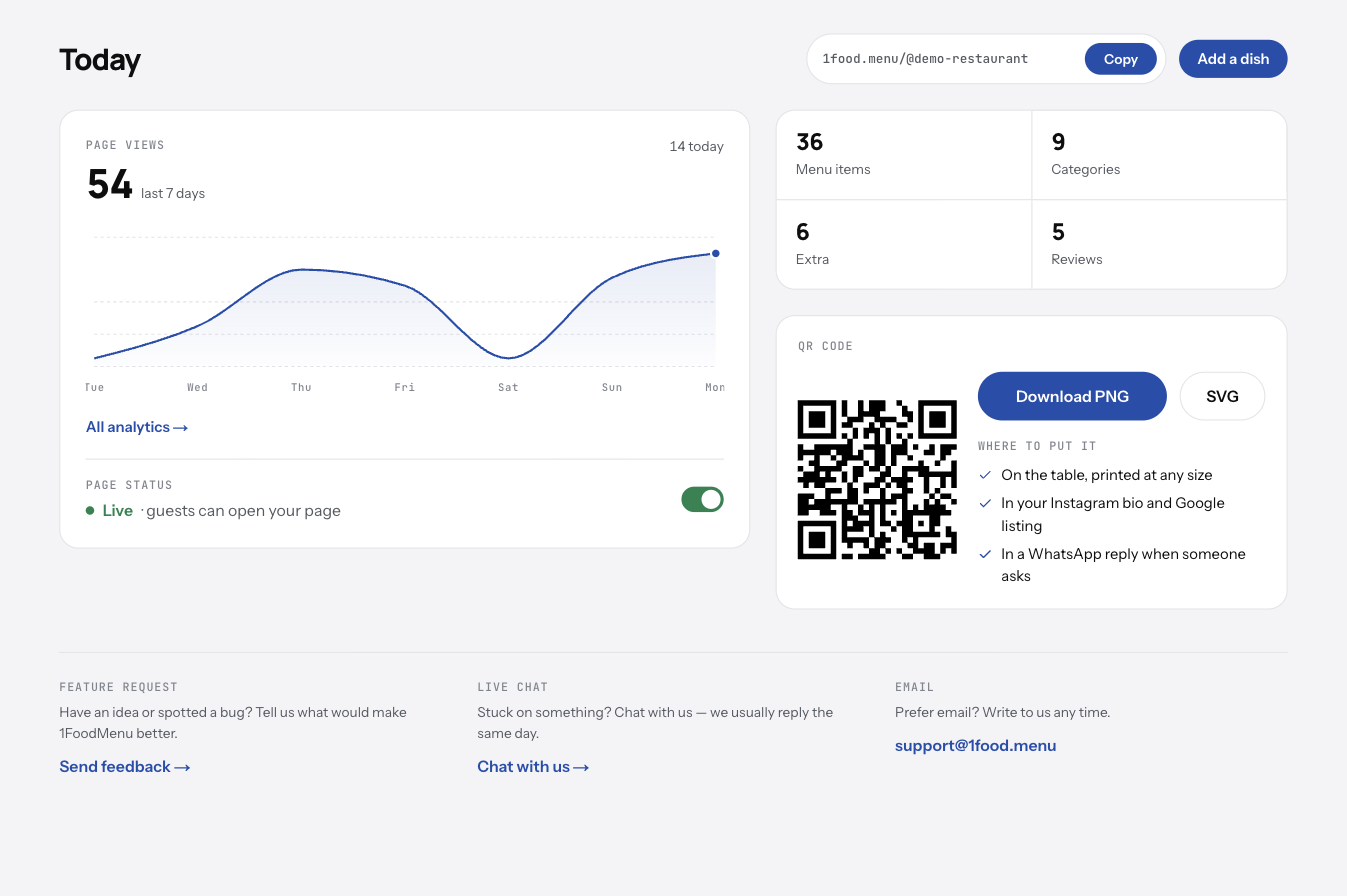
Task: Copy the menu page URL
Action: coord(1120,59)
